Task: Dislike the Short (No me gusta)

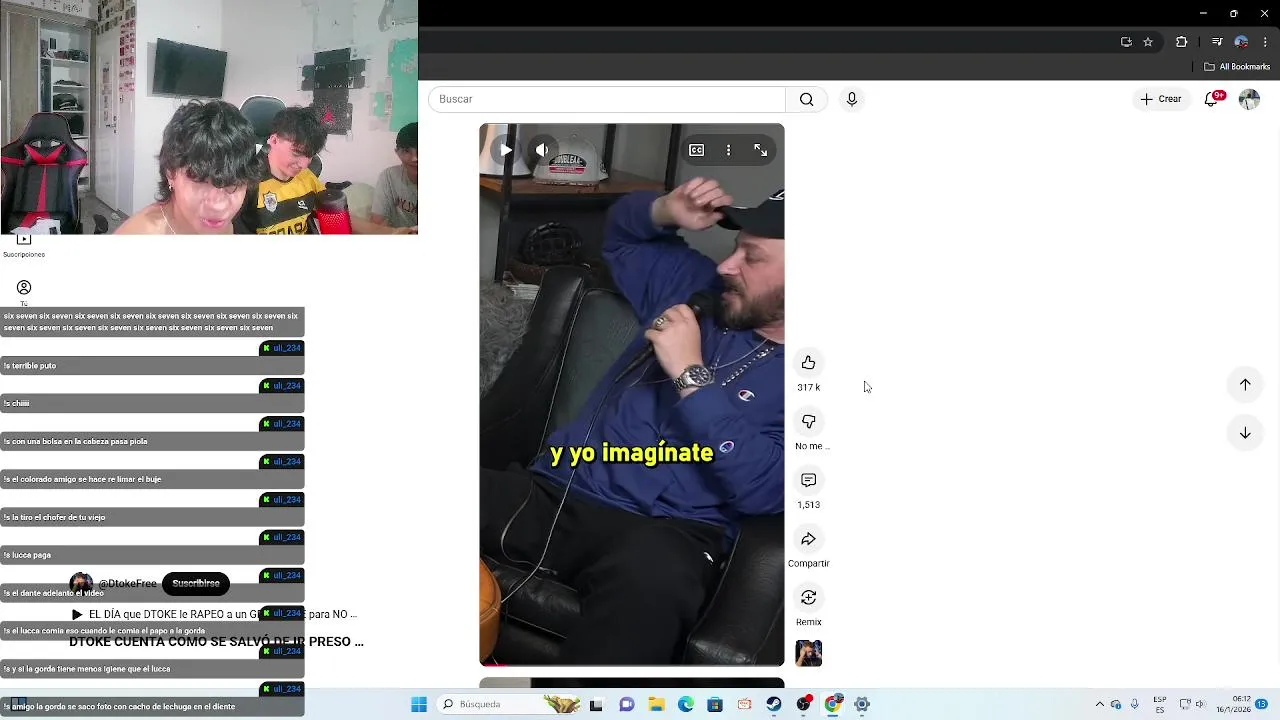Action: [808, 421]
